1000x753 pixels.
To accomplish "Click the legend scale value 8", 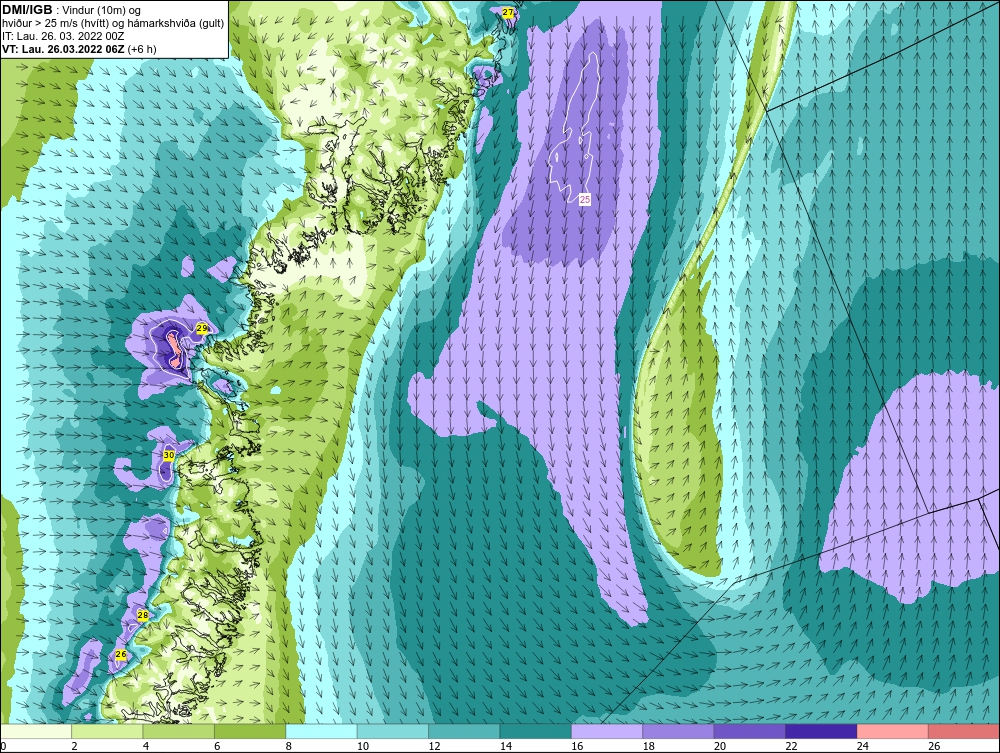I will 289,746.
